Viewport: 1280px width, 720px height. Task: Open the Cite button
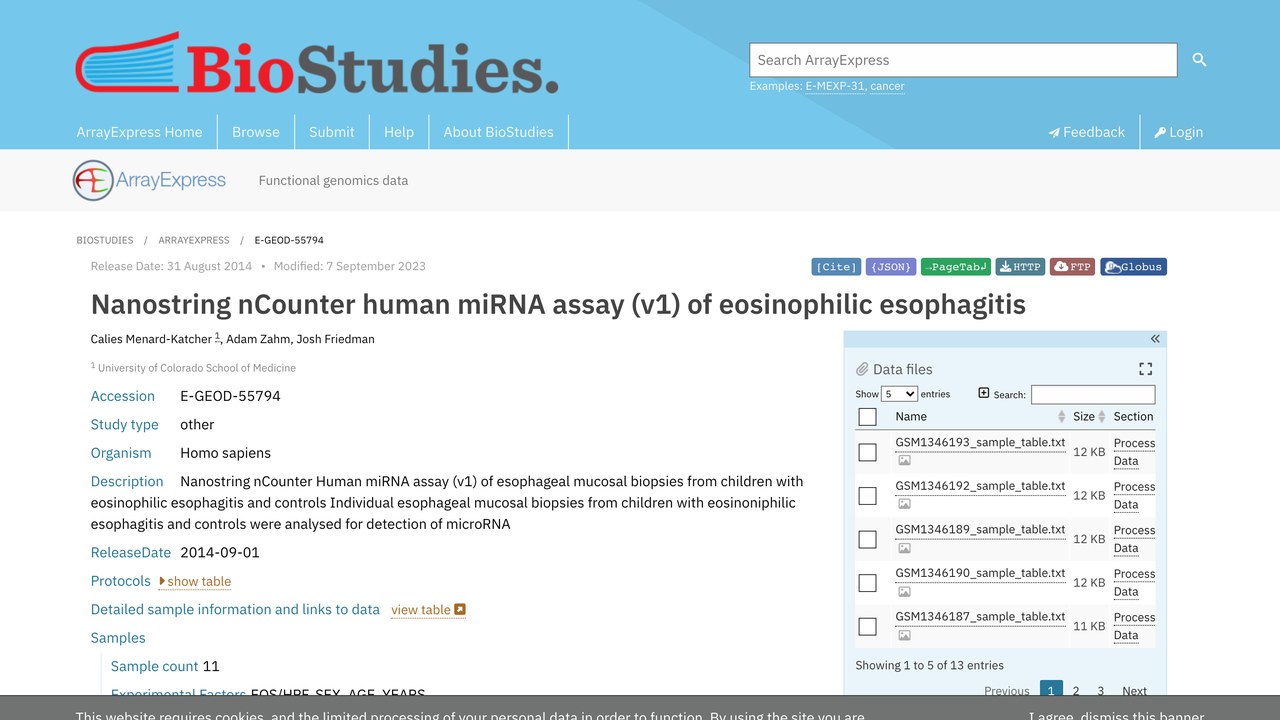[x=836, y=267]
